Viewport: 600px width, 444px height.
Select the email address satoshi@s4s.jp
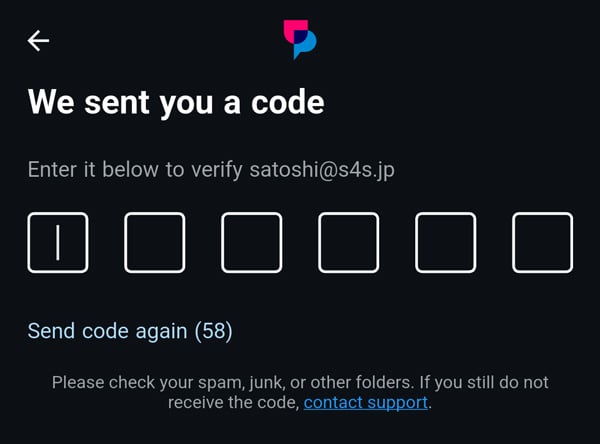pos(322,170)
